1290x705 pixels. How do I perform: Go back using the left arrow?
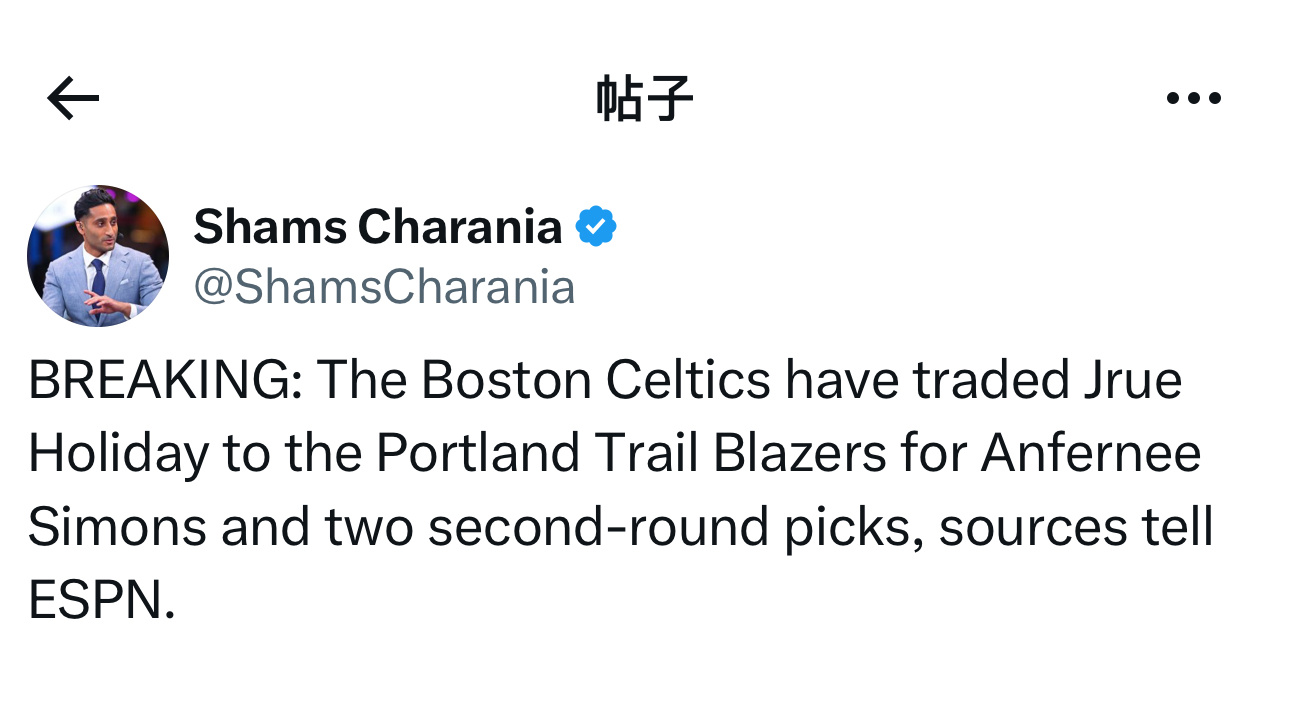tap(73, 99)
